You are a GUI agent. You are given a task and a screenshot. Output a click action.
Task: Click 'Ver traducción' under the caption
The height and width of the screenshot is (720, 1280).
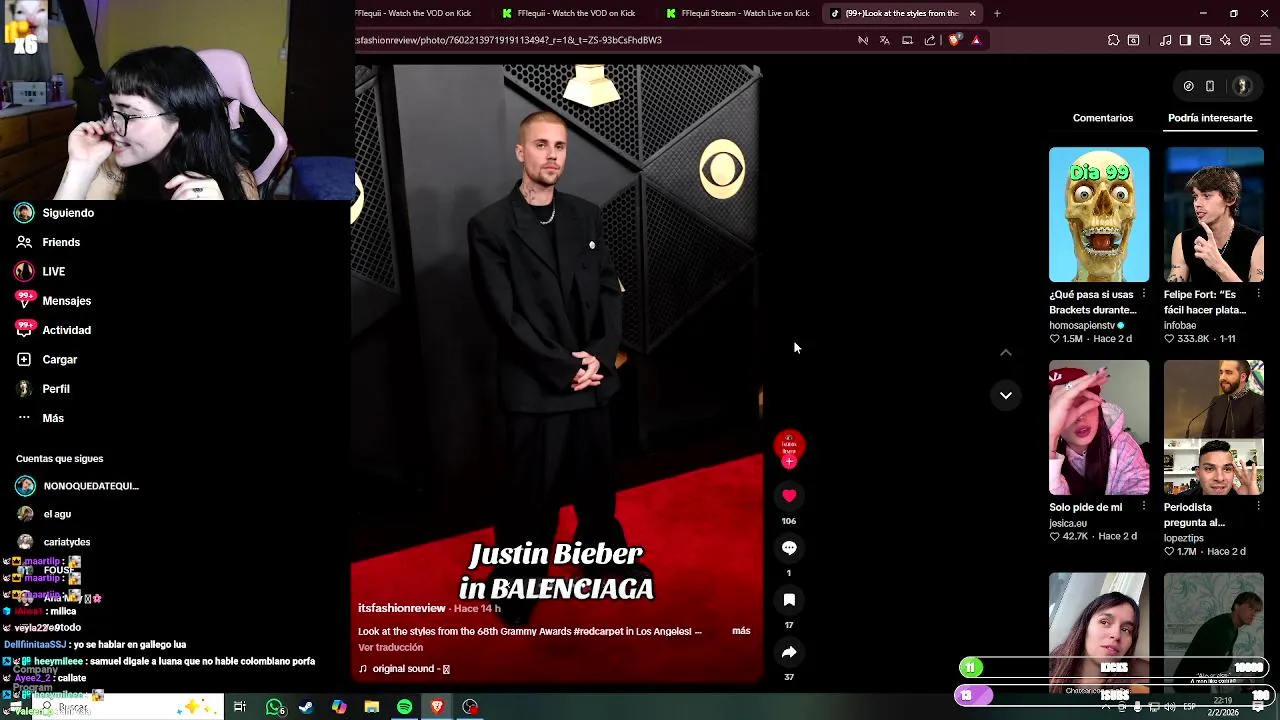[x=390, y=647]
